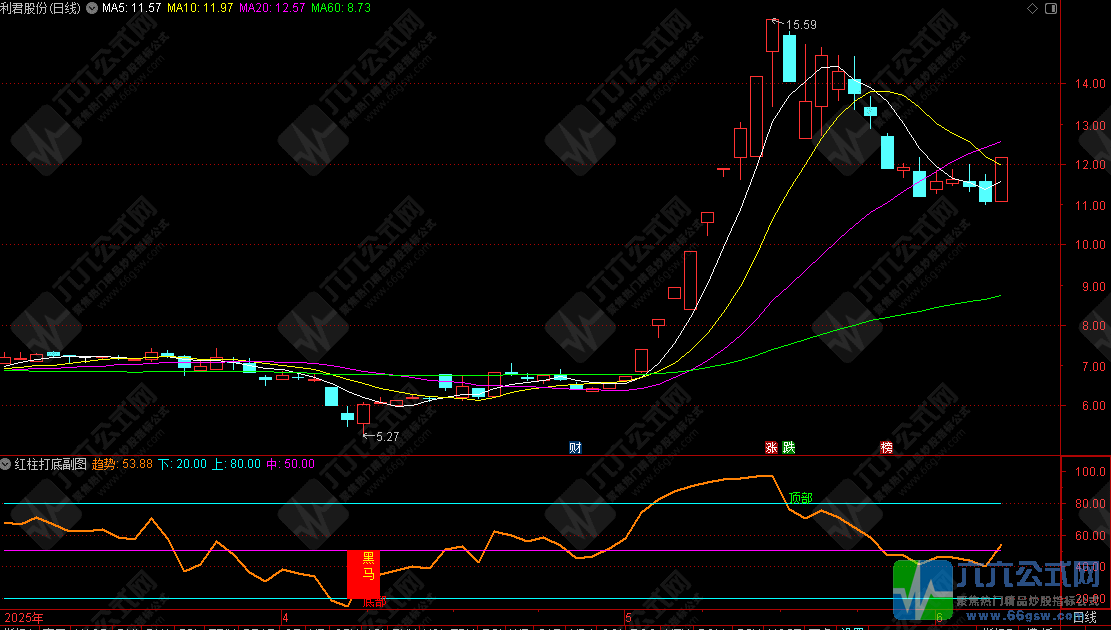1111x630 pixels.
Task: Click the red 黑马 signal bar
Action: (364, 574)
